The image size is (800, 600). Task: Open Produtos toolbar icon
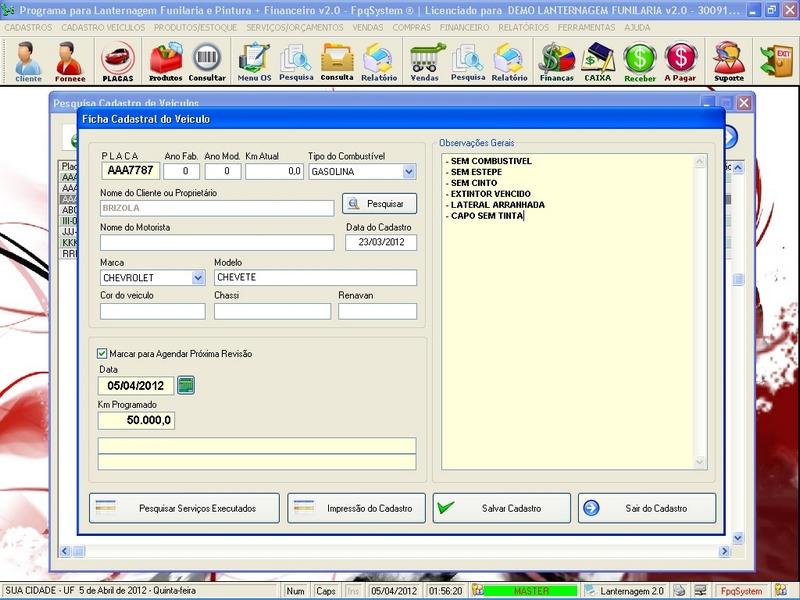pyautogui.click(x=165, y=61)
